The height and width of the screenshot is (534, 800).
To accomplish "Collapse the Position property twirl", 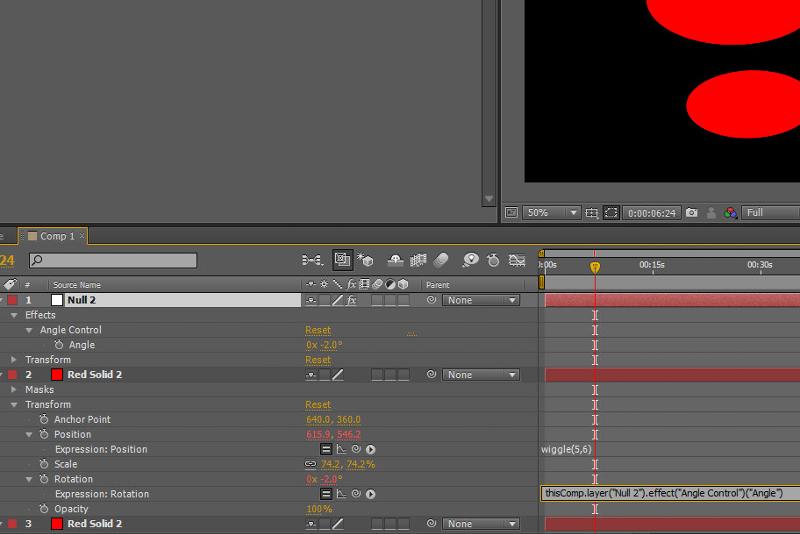I will (29, 435).
